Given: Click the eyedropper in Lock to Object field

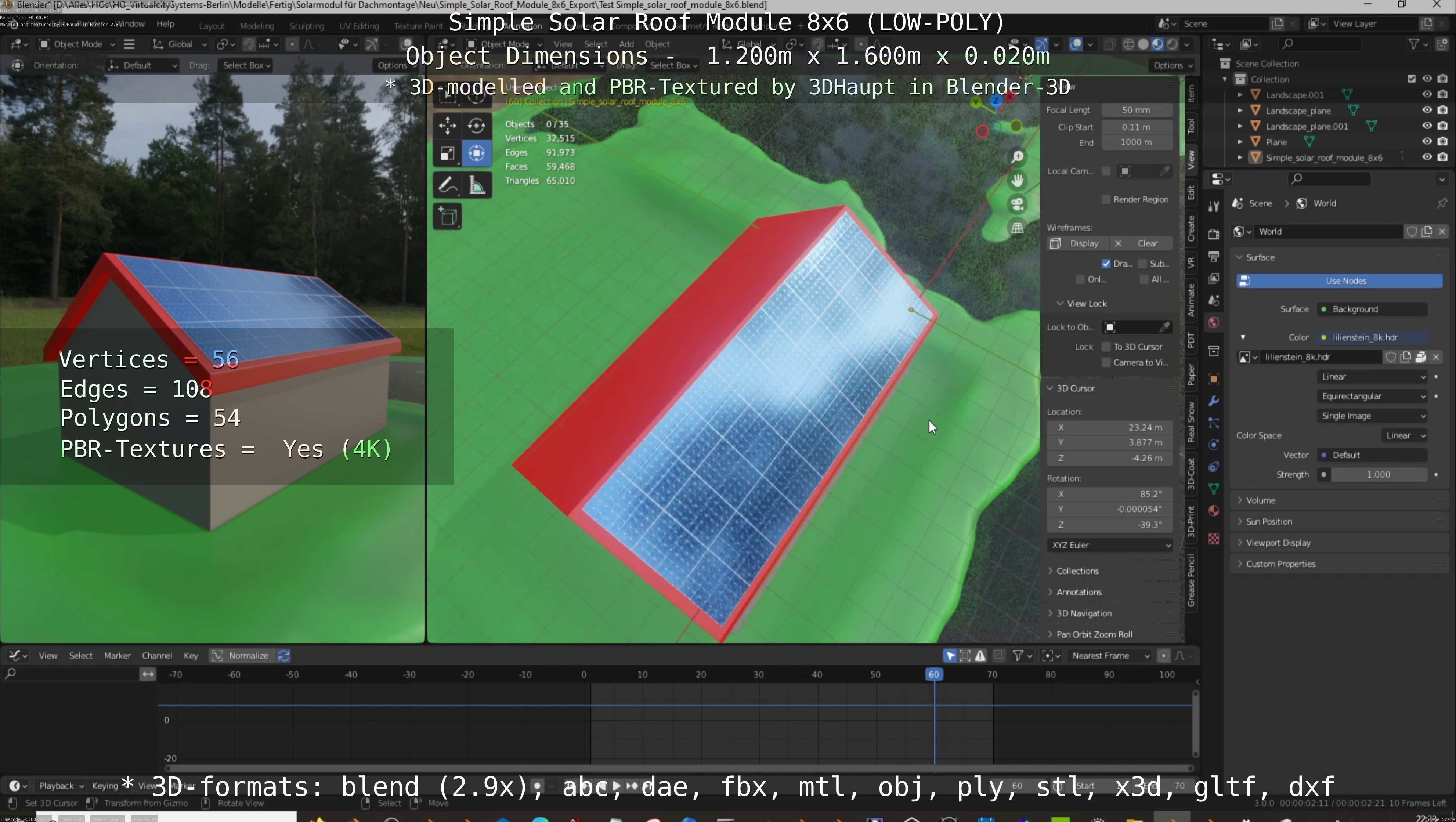Looking at the screenshot, I should (1164, 327).
